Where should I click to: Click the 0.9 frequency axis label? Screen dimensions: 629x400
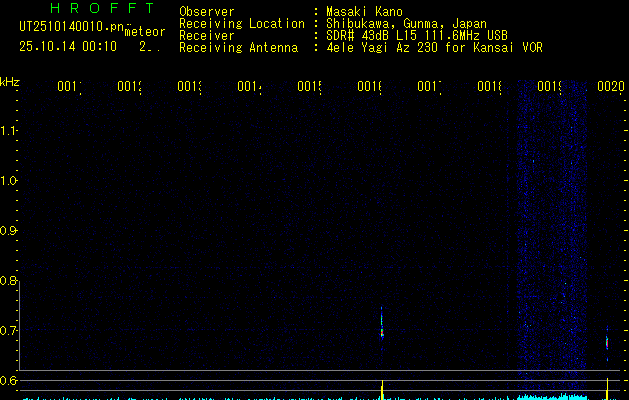8,231
